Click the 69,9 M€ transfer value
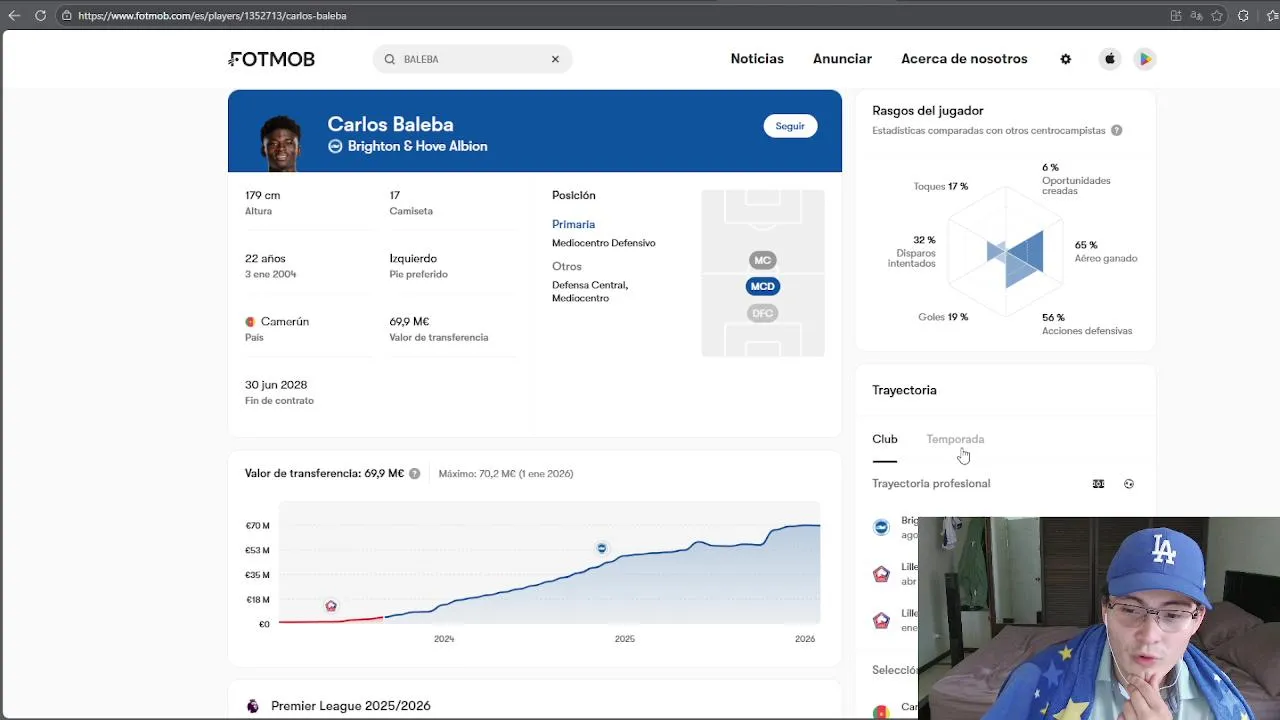 [409, 322]
